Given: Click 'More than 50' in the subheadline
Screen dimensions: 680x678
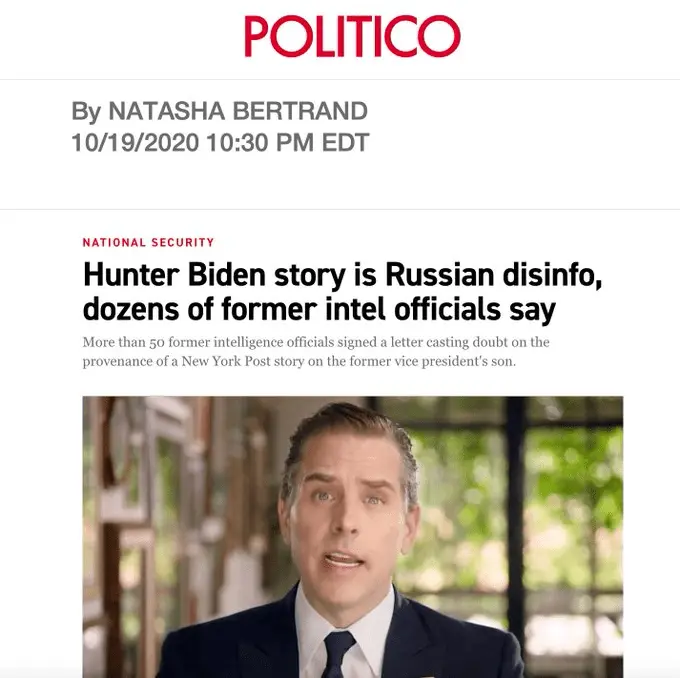Looking at the screenshot, I should (x=123, y=342).
